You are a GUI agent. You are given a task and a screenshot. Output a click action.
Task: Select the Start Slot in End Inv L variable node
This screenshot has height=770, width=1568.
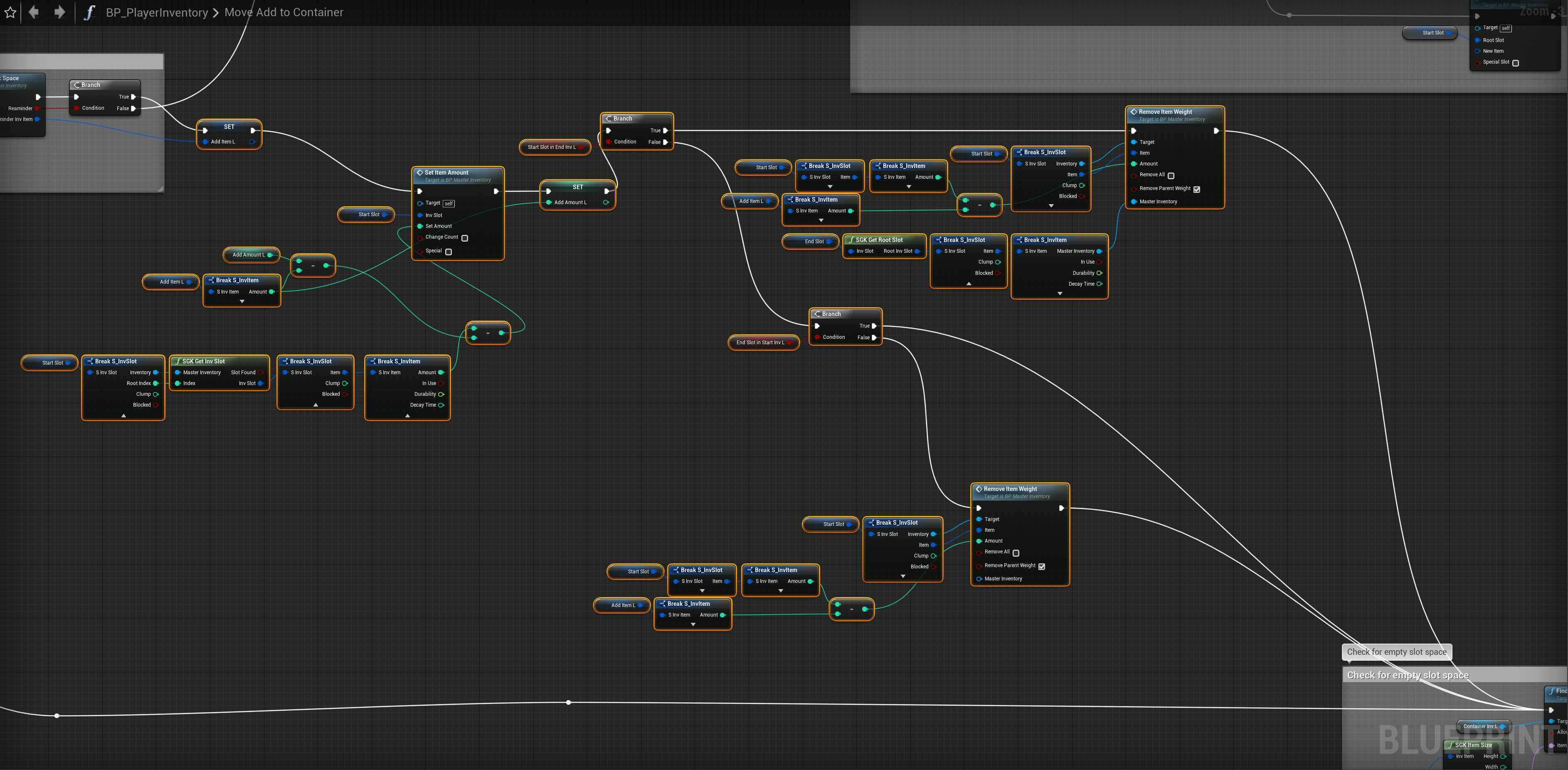click(551, 147)
